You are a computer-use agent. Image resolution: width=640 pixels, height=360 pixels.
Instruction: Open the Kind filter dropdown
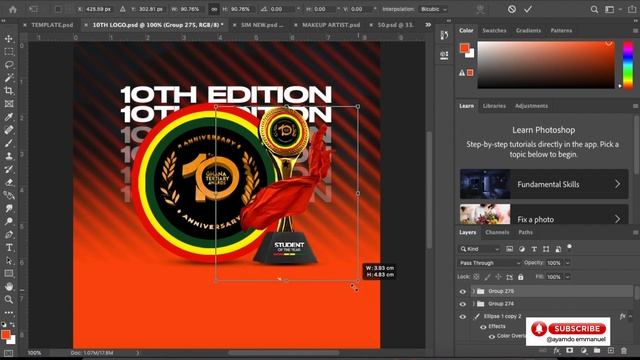click(479, 249)
